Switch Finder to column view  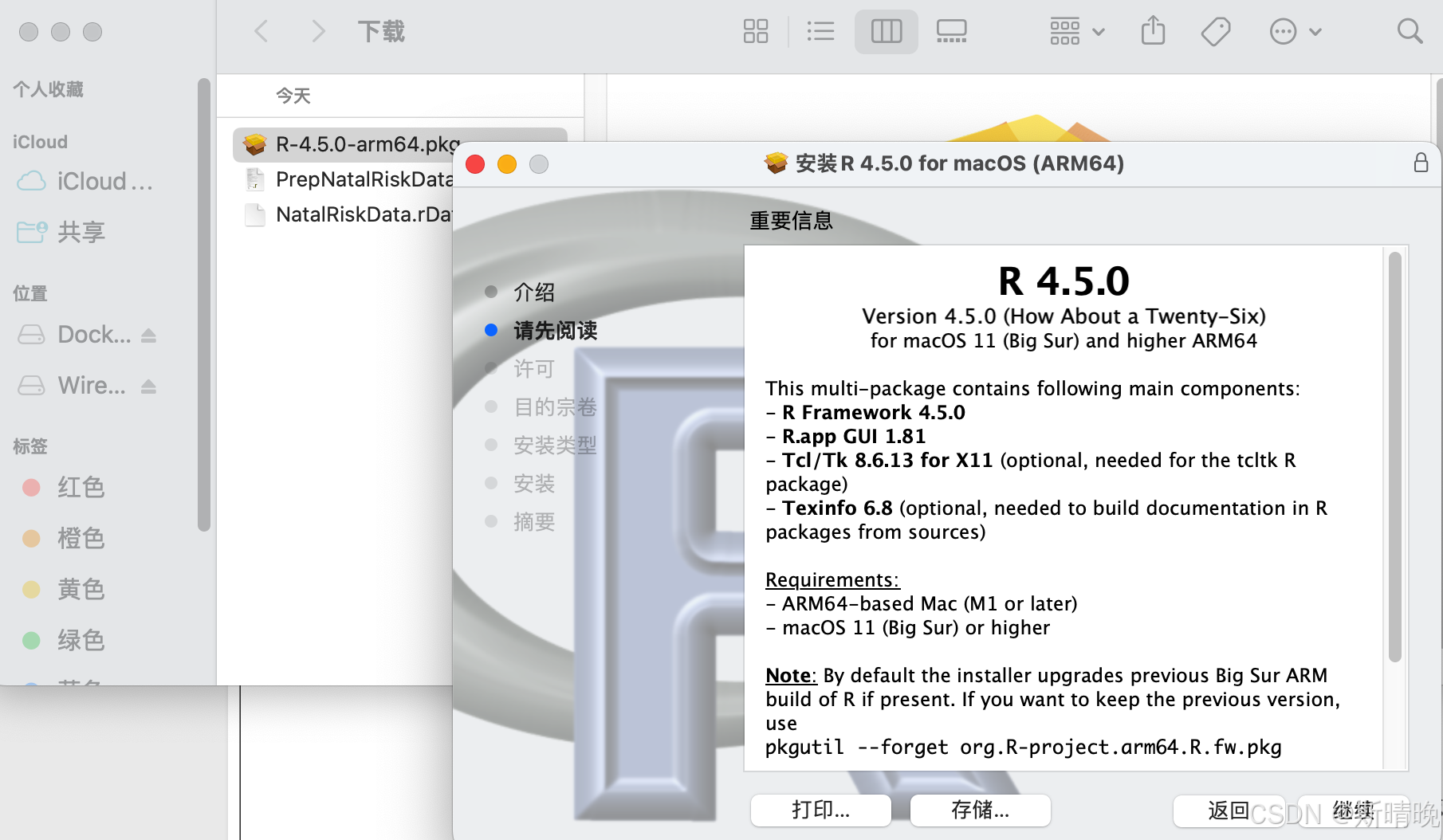click(x=886, y=32)
